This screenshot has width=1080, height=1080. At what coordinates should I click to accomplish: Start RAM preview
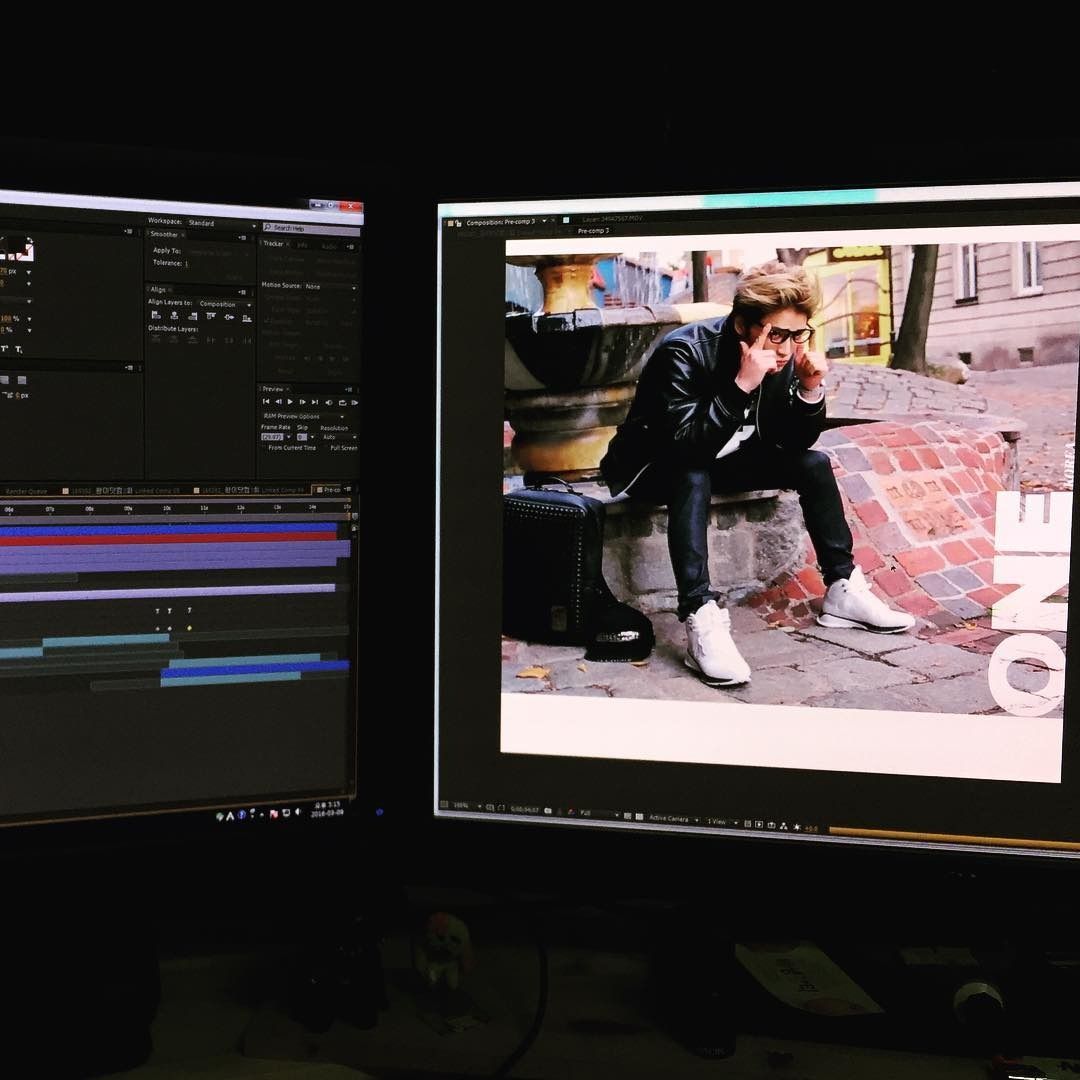click(354, 403)
